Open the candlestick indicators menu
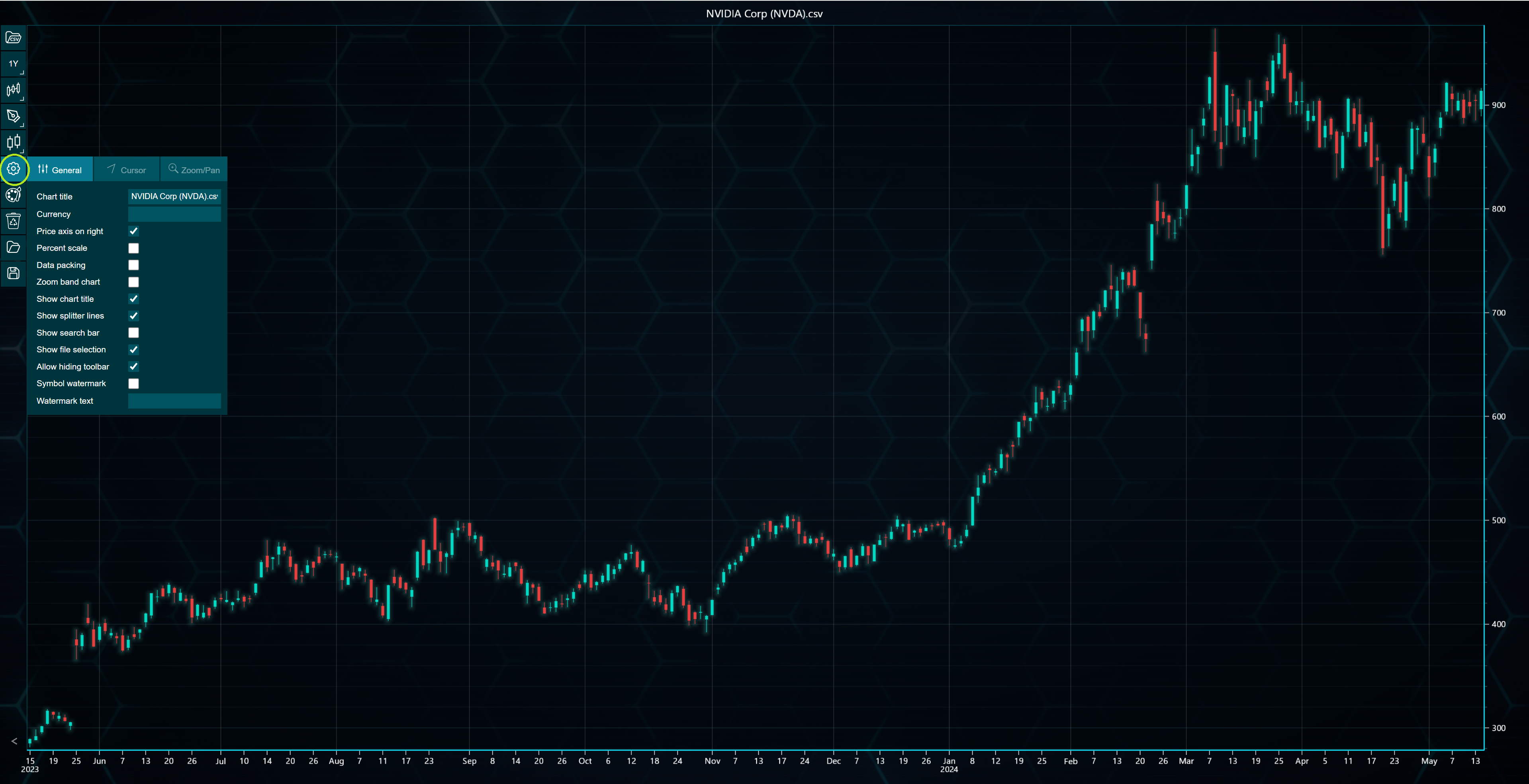The image size is (1529, 784). coord(14,142)
